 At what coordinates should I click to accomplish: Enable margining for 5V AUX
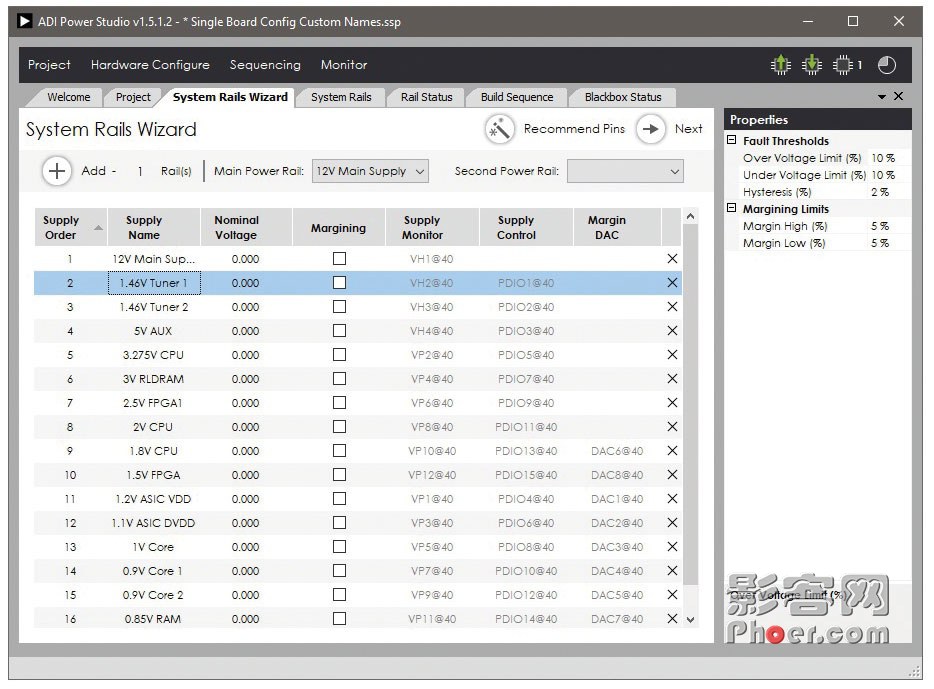click(x=340, y=331)
